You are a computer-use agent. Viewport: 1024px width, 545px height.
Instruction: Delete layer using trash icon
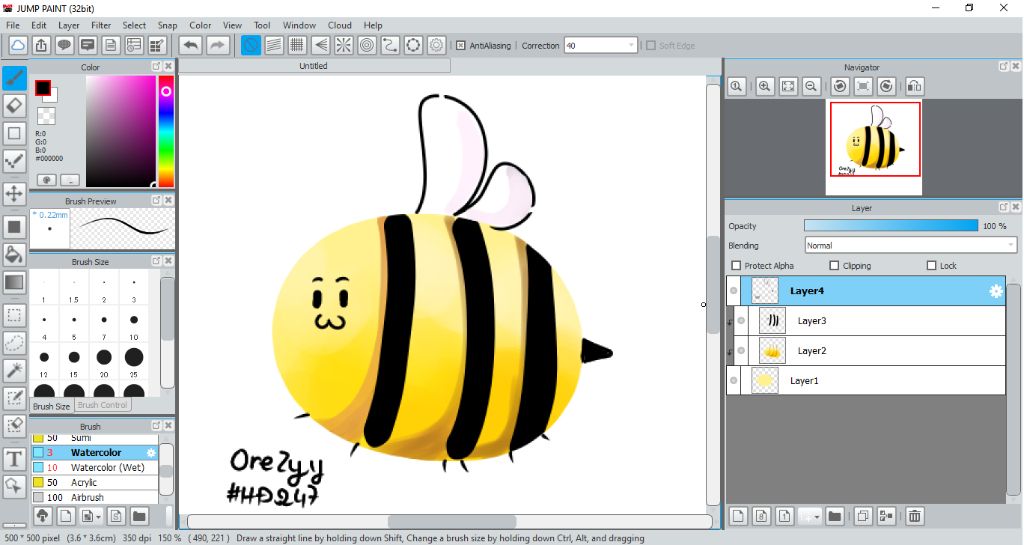pos(914,516)
